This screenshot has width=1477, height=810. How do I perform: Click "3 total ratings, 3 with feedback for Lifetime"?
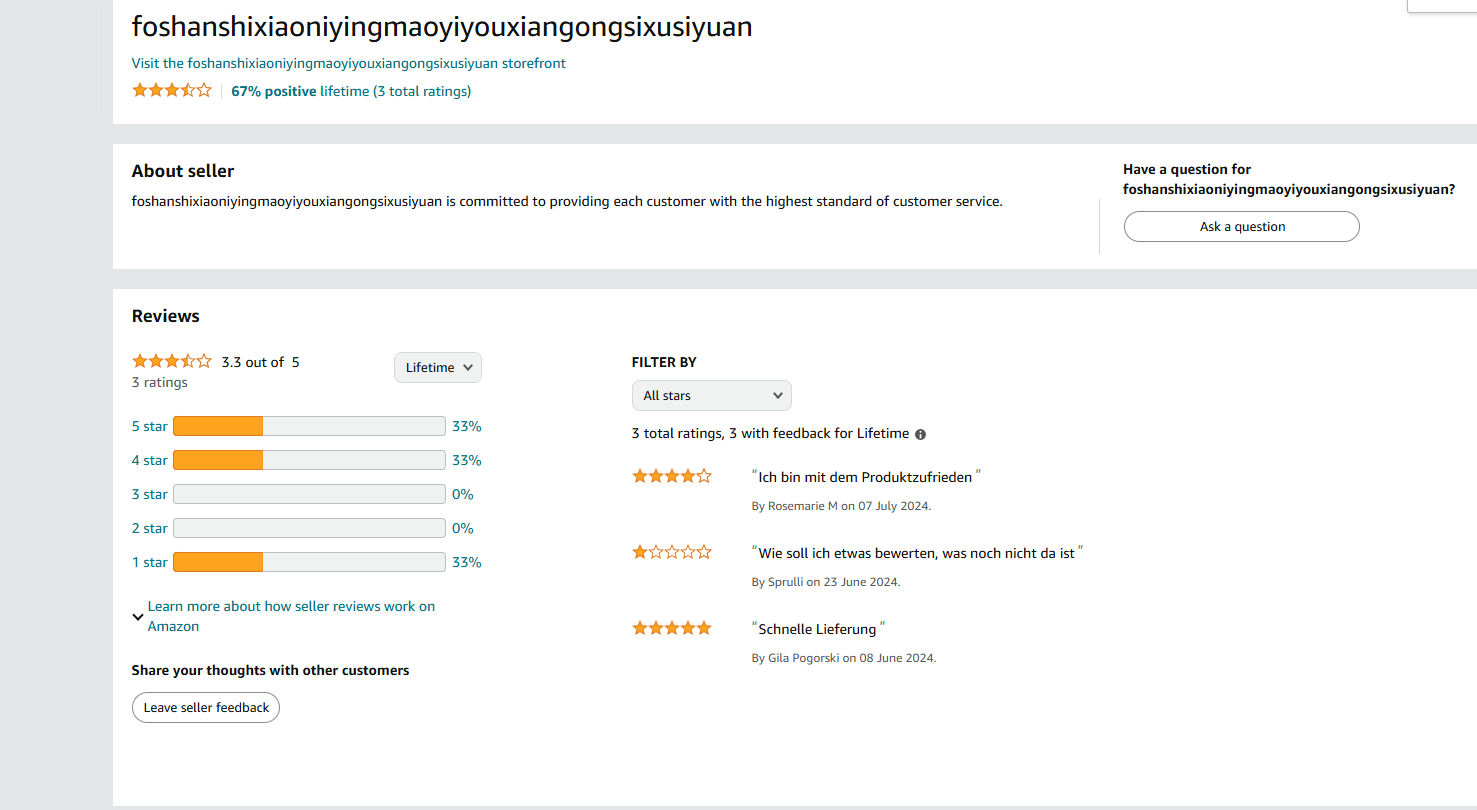coord(771,434)
